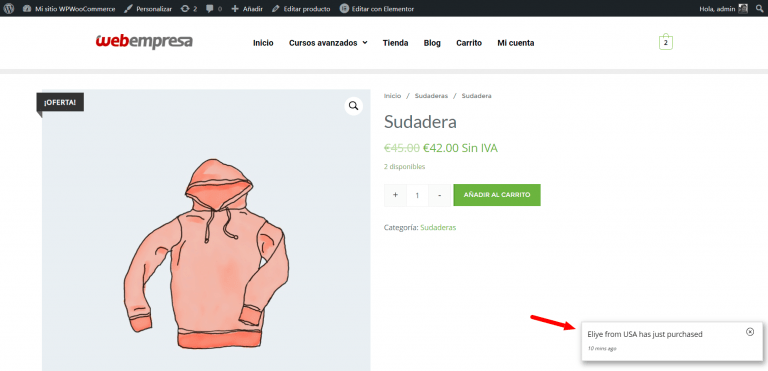Click the updates counter icon showing 2

pyautogui.click(x=189, y=9)
